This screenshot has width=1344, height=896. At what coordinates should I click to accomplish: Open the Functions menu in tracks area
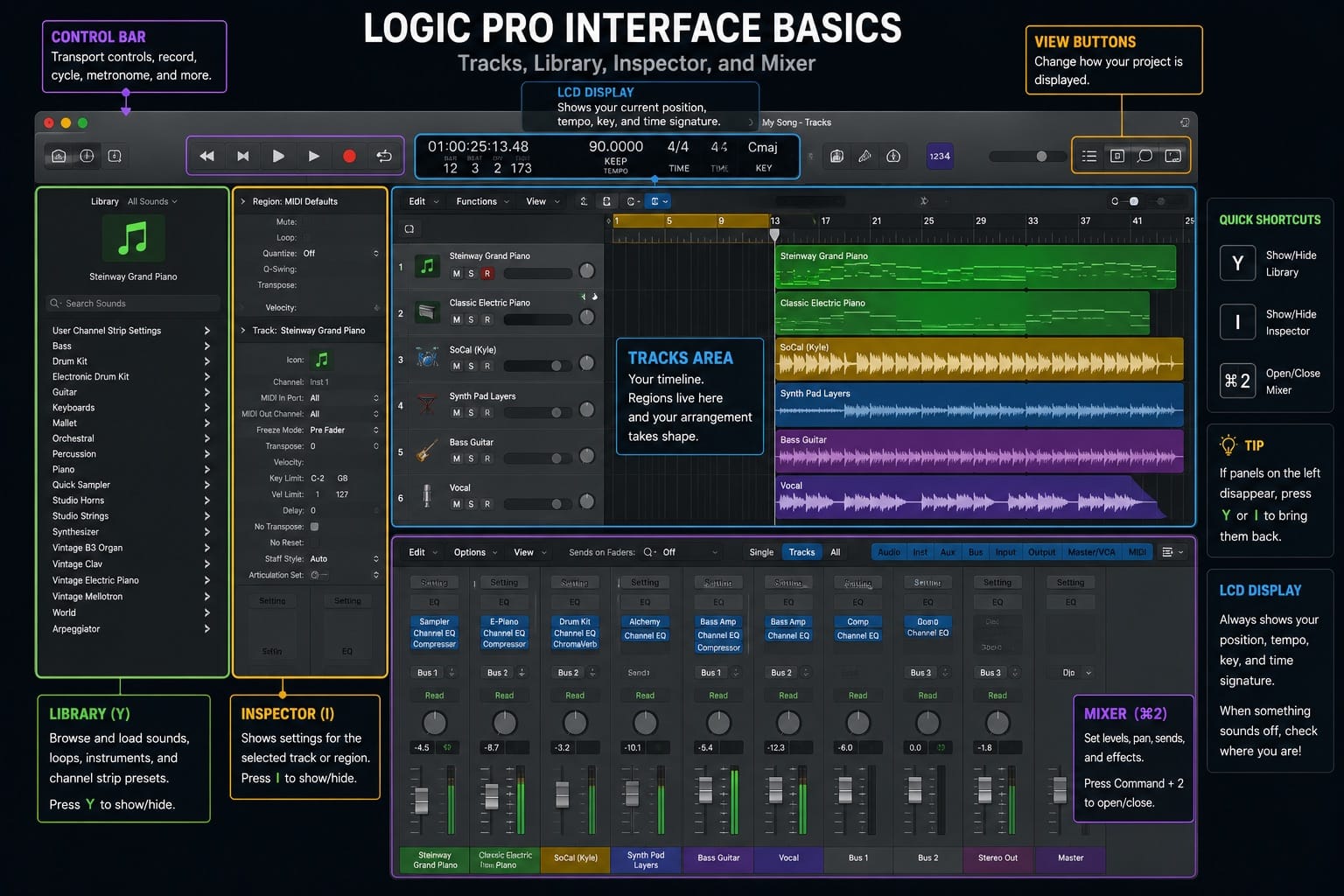click(482, 201)
